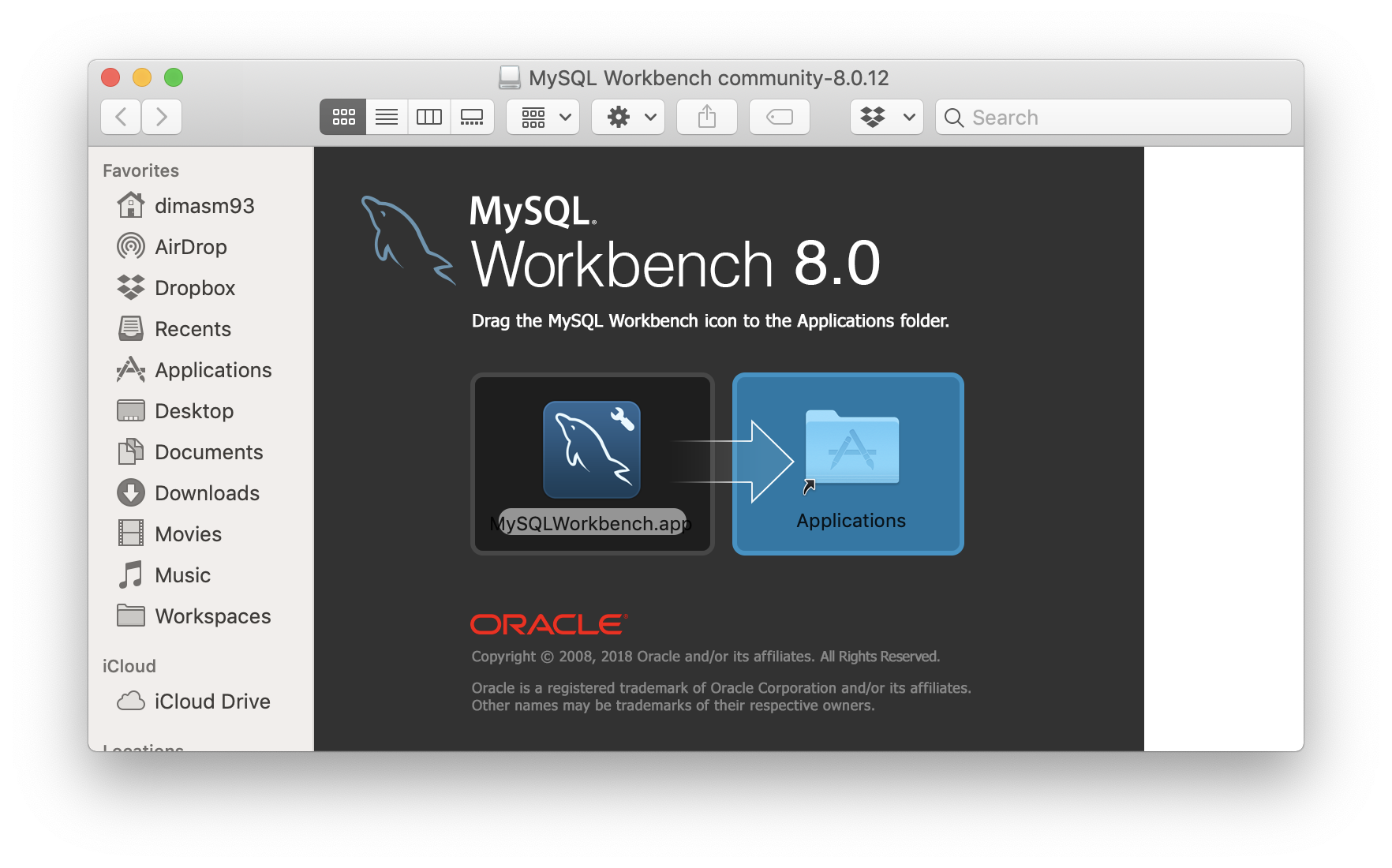1392x868 pixels.
Task: Open Documents in the sidebar
Action: (189, 452)
